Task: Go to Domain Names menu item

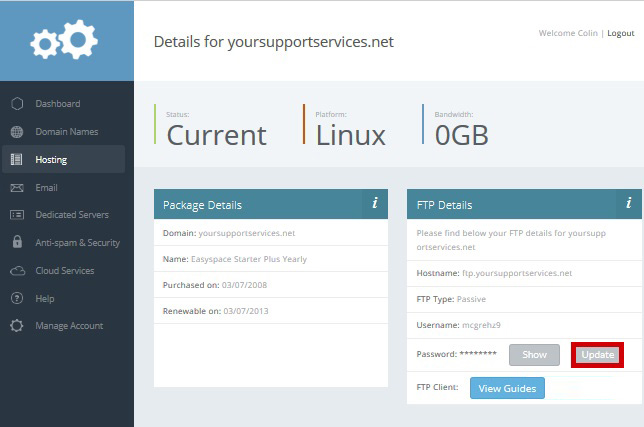Action: point(67,132)
